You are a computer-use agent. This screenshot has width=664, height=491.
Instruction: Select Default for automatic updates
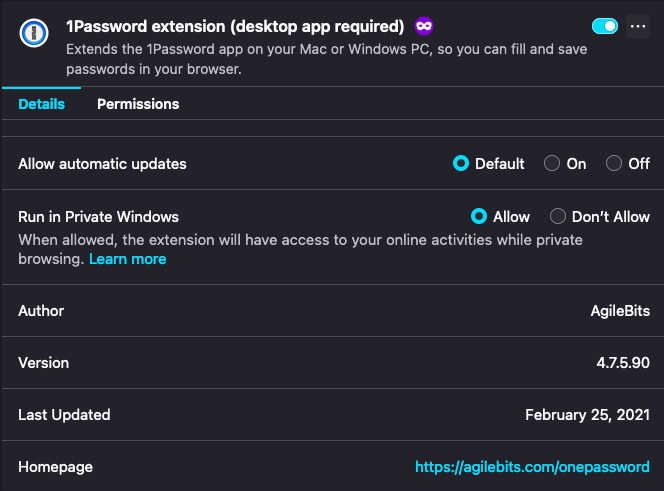[x=461, y=164]
